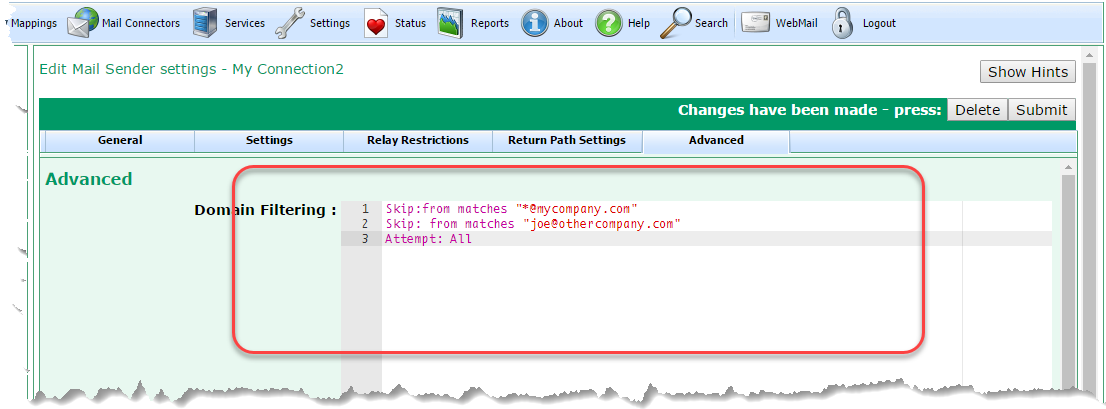The height and width of the screenshot is (409, 1106).
Task: Click the Settings wrench icon
Action: point(288,23)
